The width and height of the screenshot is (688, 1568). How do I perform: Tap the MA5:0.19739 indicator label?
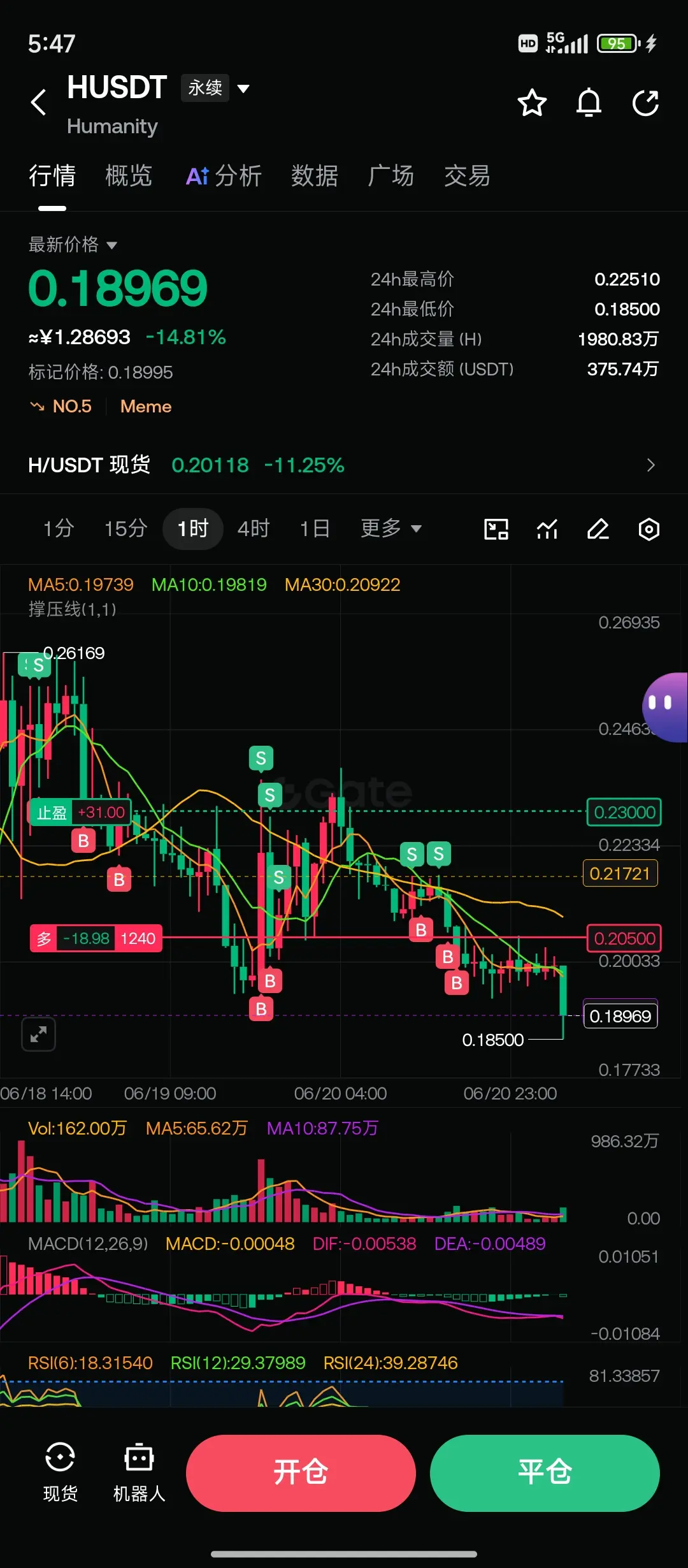pyautogui.click(x=81, y=584)
